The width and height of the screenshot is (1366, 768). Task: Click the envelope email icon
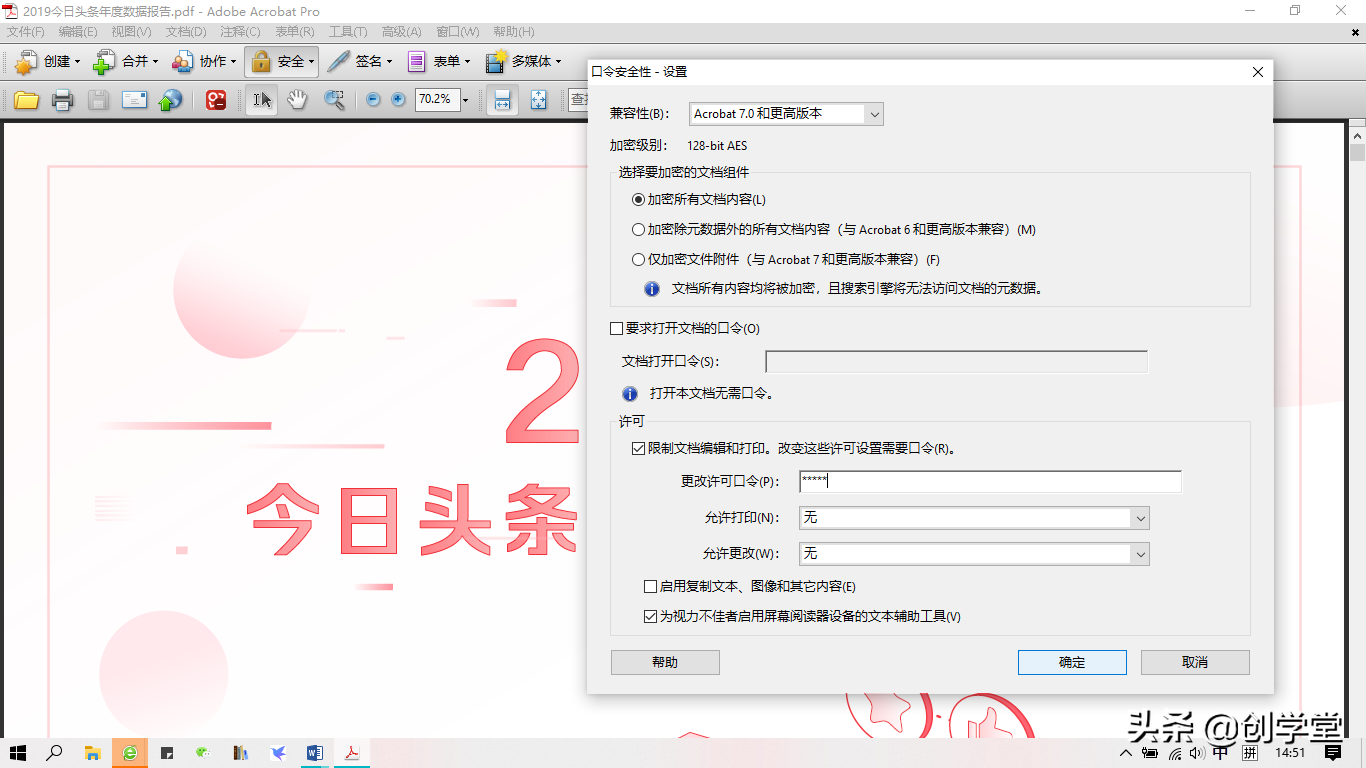coord(135,100)
